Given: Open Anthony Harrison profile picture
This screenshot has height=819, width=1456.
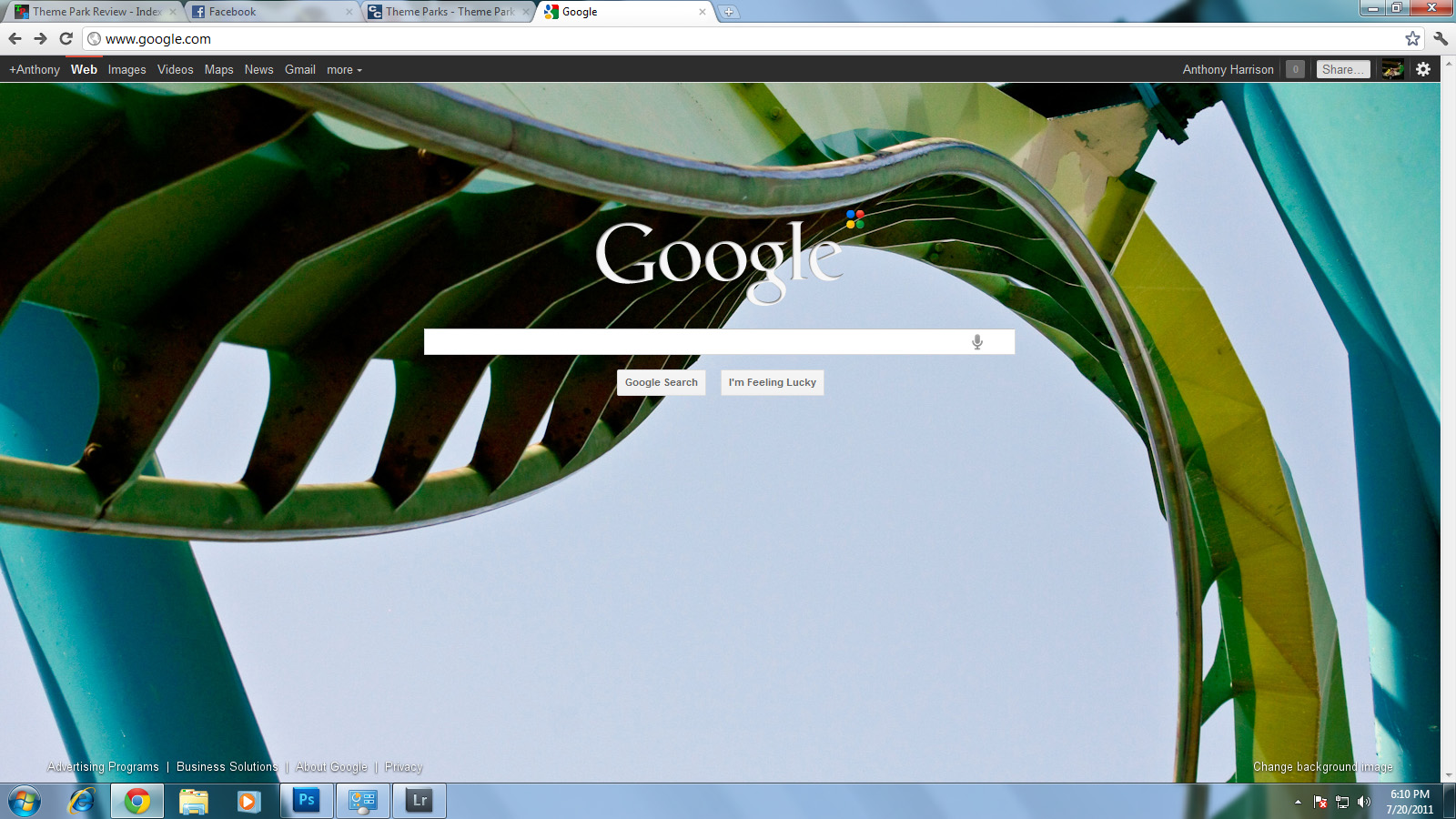Looking at the screenshot, I should pyautogui.click(x=1392, y=69).
